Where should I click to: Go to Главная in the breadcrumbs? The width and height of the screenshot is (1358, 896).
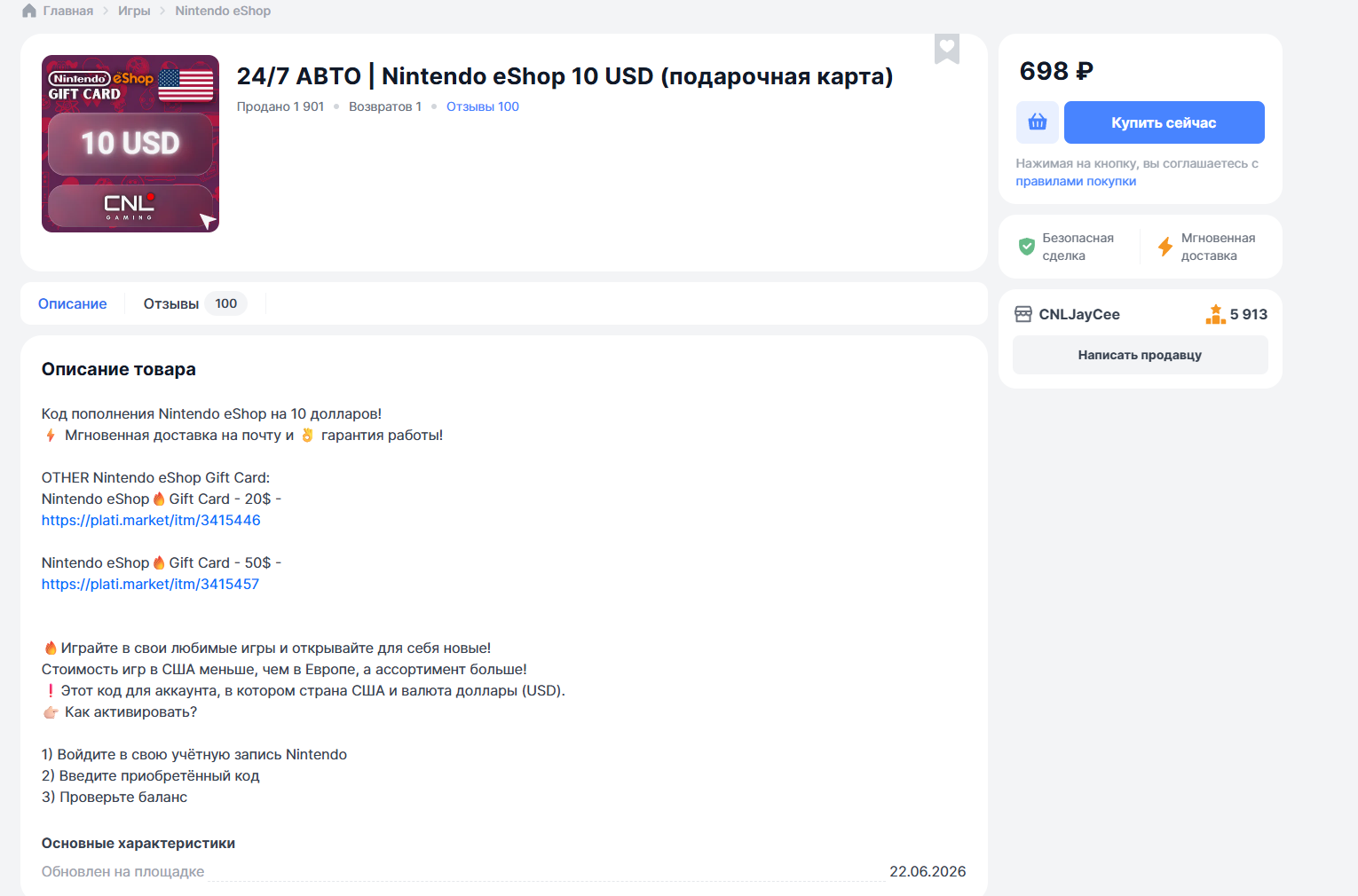click(68, 11)
